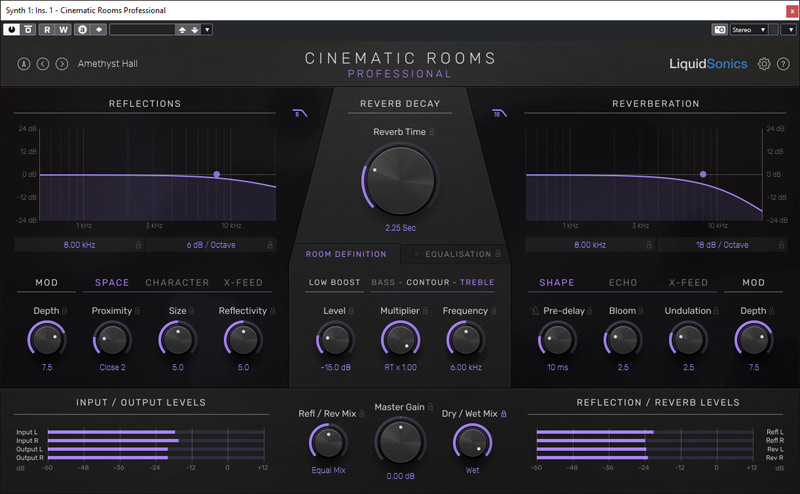Click the reflections 8.00 kHz frequency field
800x494 pixels.
[x=79, y=244]
